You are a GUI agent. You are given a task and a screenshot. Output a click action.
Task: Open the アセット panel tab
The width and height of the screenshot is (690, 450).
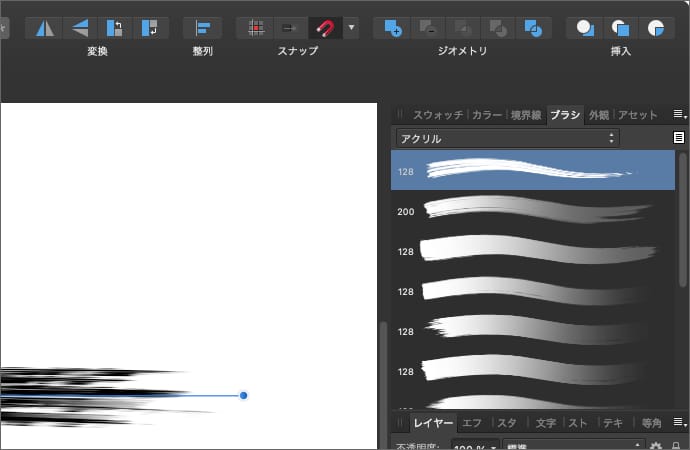[637, 115]
